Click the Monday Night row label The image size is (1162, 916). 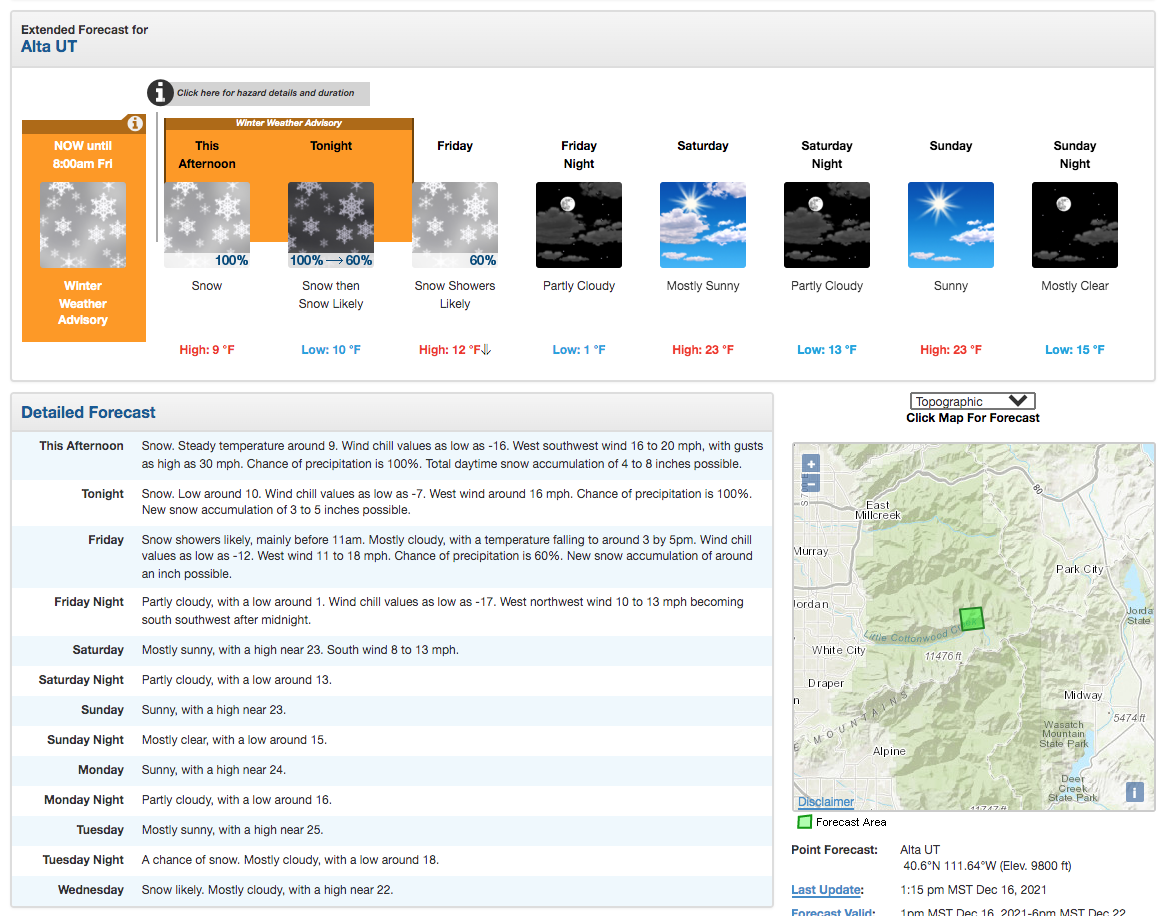(x=84, y=800)
